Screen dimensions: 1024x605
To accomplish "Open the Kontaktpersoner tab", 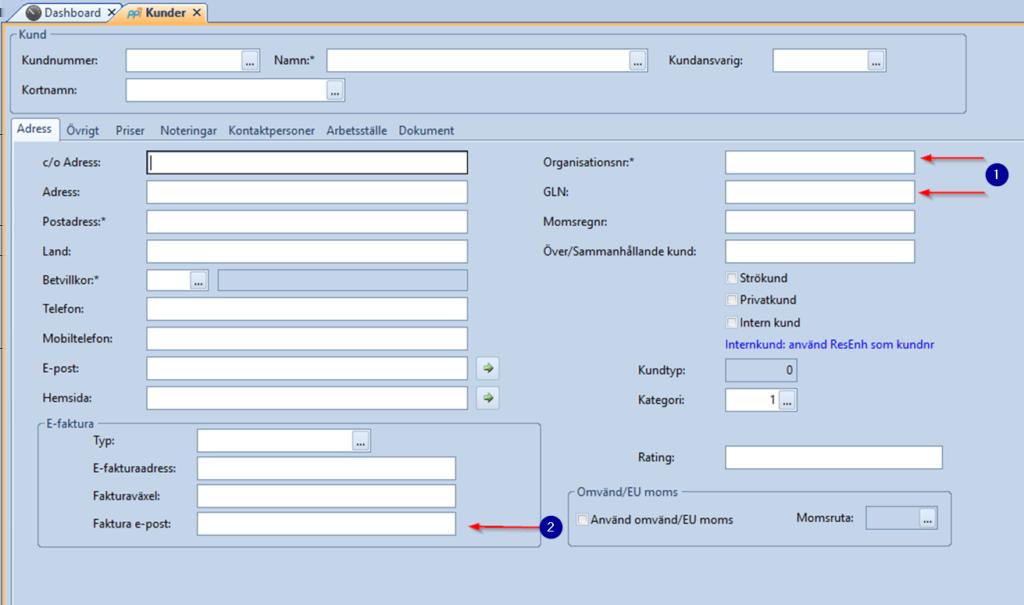I will pos(272,131).
